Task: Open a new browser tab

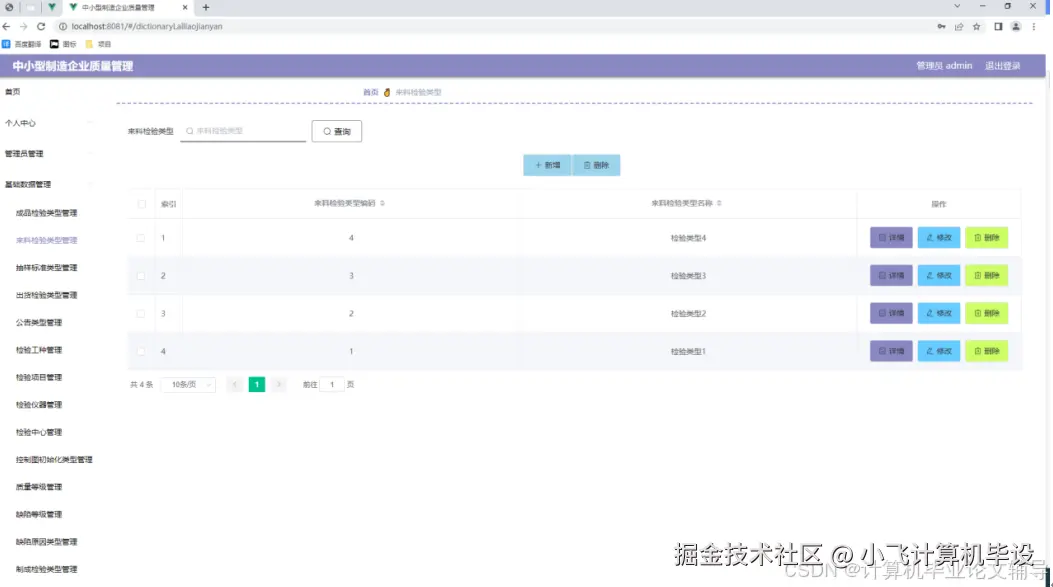Action: click(x=206, y=7)
